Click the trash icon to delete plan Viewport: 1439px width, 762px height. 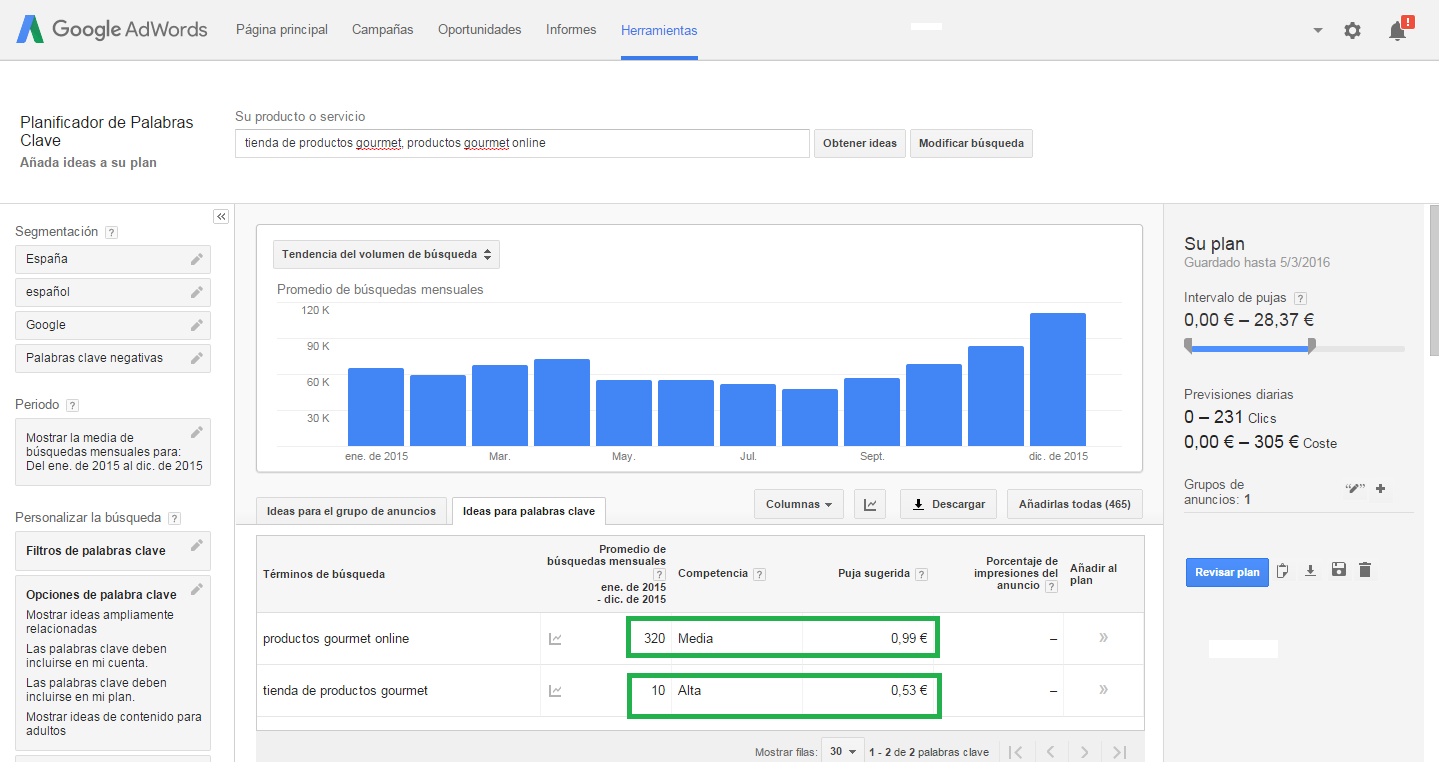click(x=1365, y=570)
